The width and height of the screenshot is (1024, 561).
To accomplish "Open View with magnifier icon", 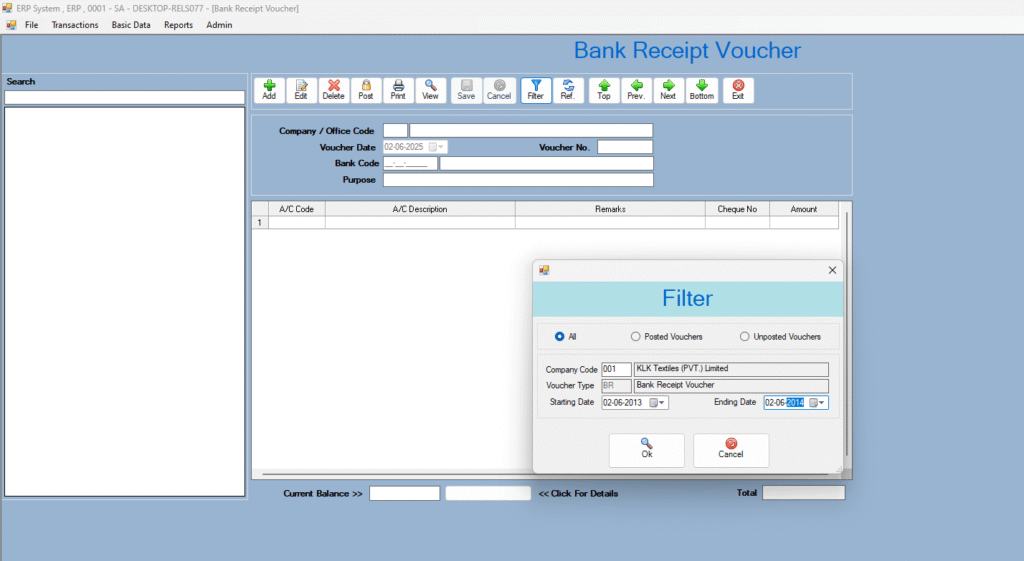I will pyautogui.click(x=430, y=90).
